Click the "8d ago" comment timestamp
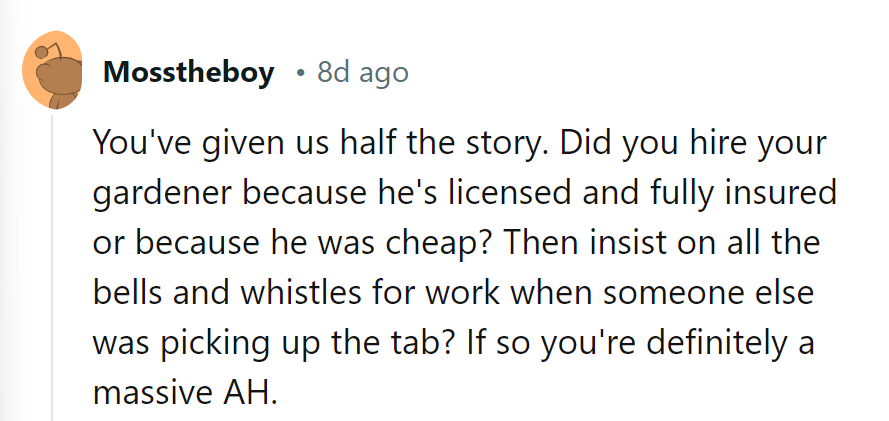This screenshot has width=889, height=421. (362, 74)
